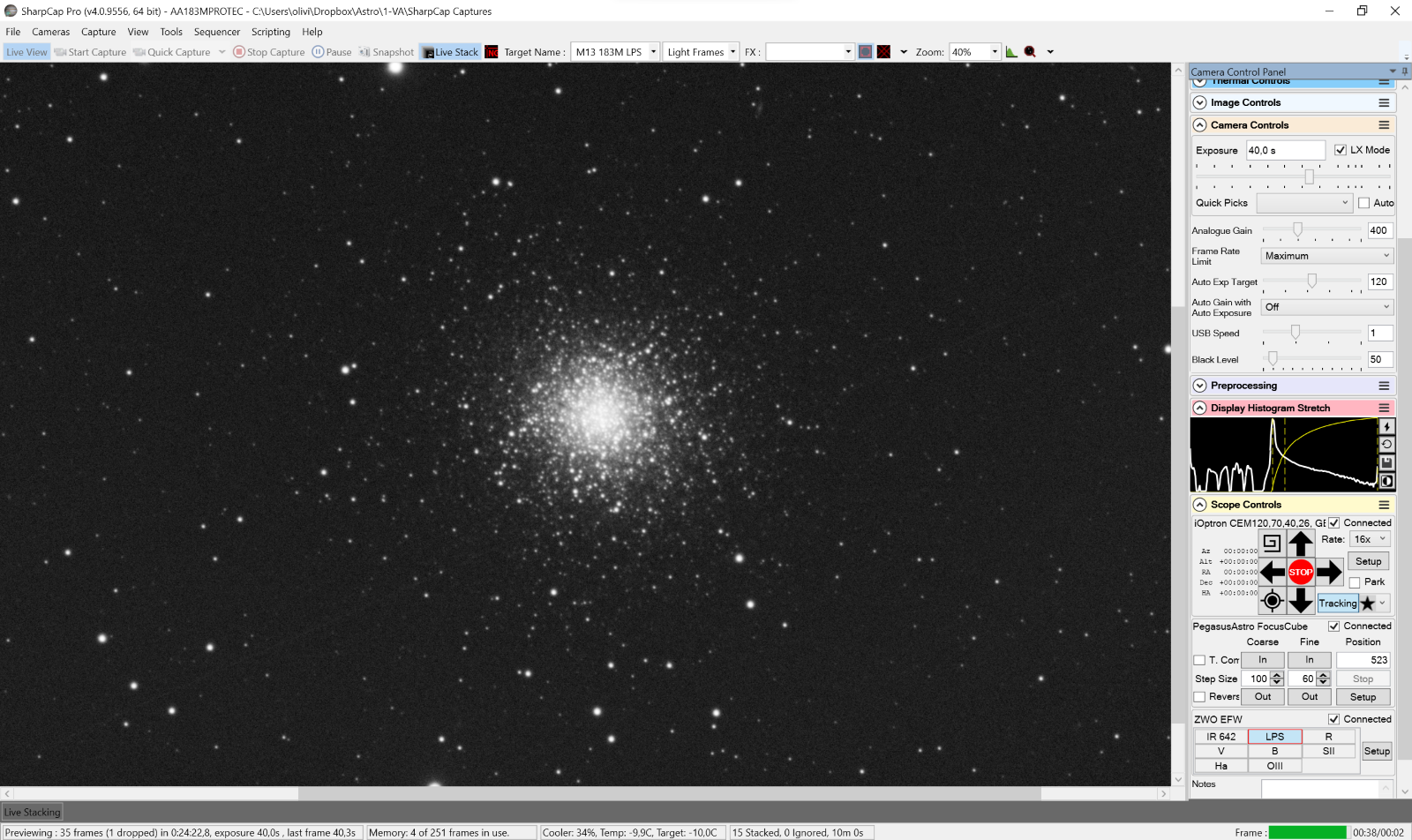Click the red STOP mount button
Screen dimensions: 1412x840
click(x=1300, y=572)
